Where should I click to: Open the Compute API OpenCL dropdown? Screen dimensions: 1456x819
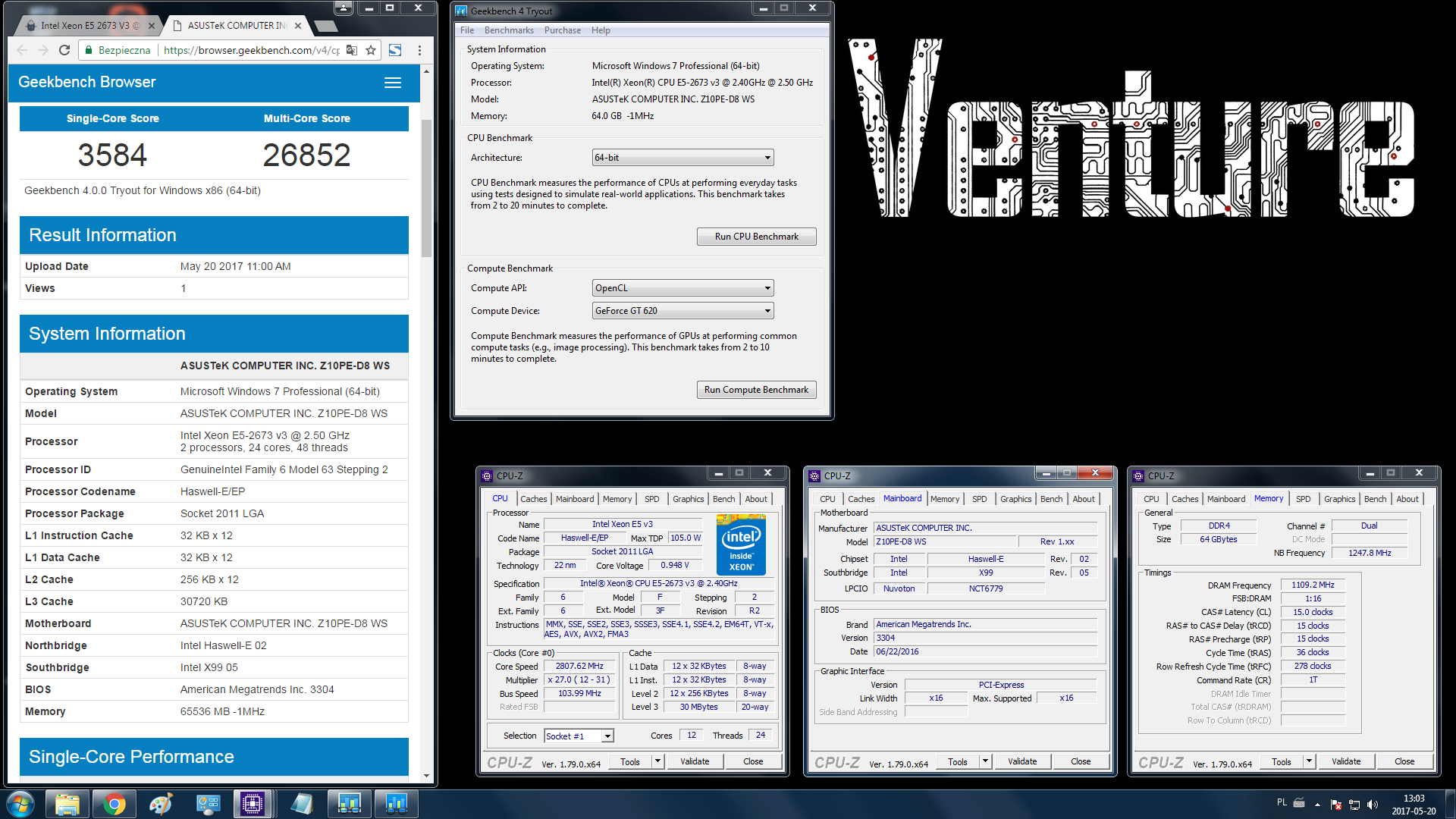(682, 288)
